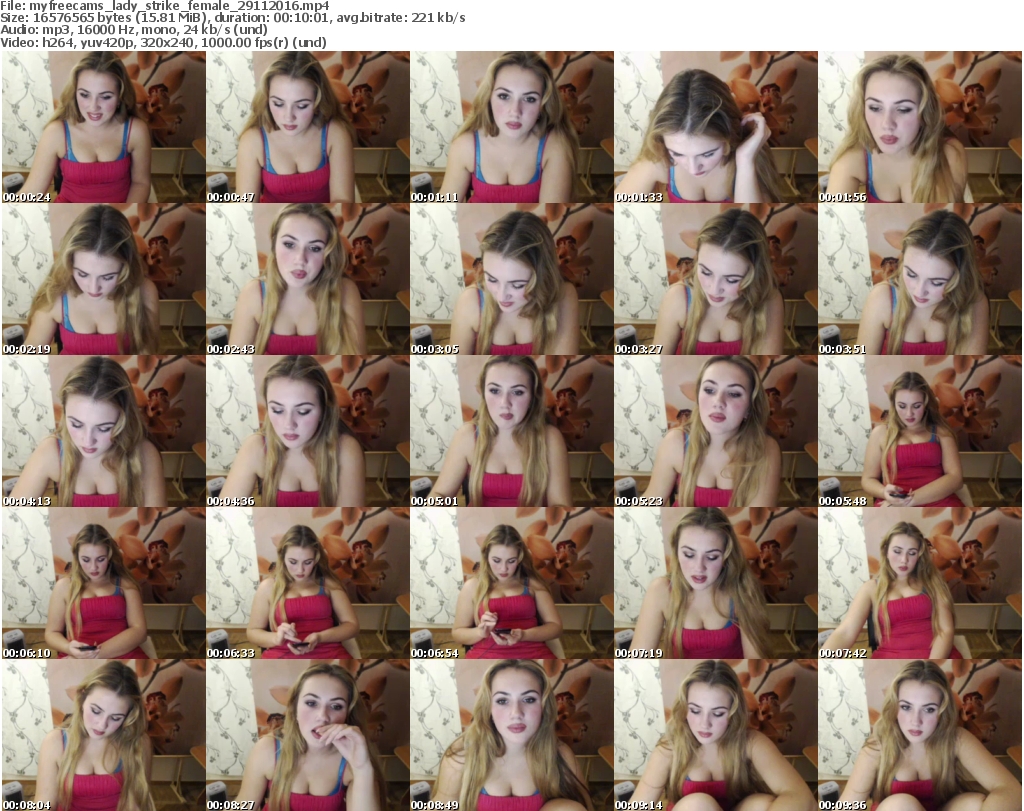Open the frame stamped 00:07:42

920,583
